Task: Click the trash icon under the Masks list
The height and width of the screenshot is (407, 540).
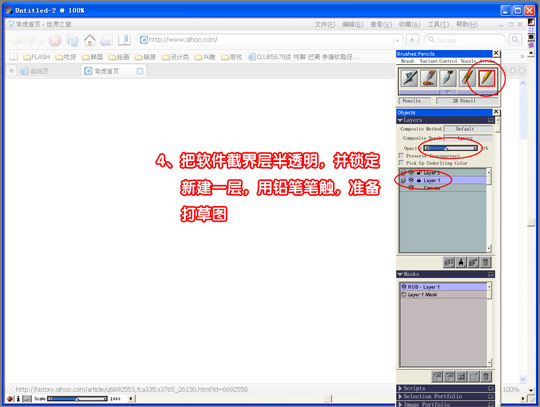Action: pyautogui.click(x=486, y=376)
